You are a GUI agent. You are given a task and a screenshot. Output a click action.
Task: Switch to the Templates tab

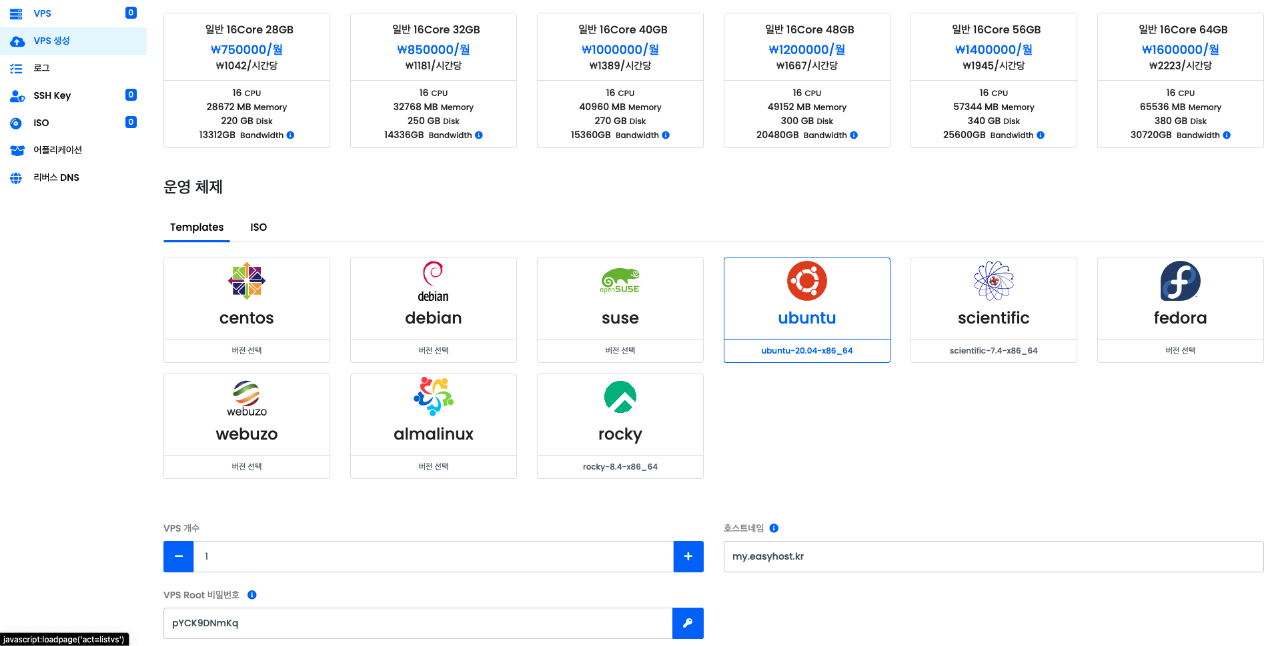coord(197,227)
